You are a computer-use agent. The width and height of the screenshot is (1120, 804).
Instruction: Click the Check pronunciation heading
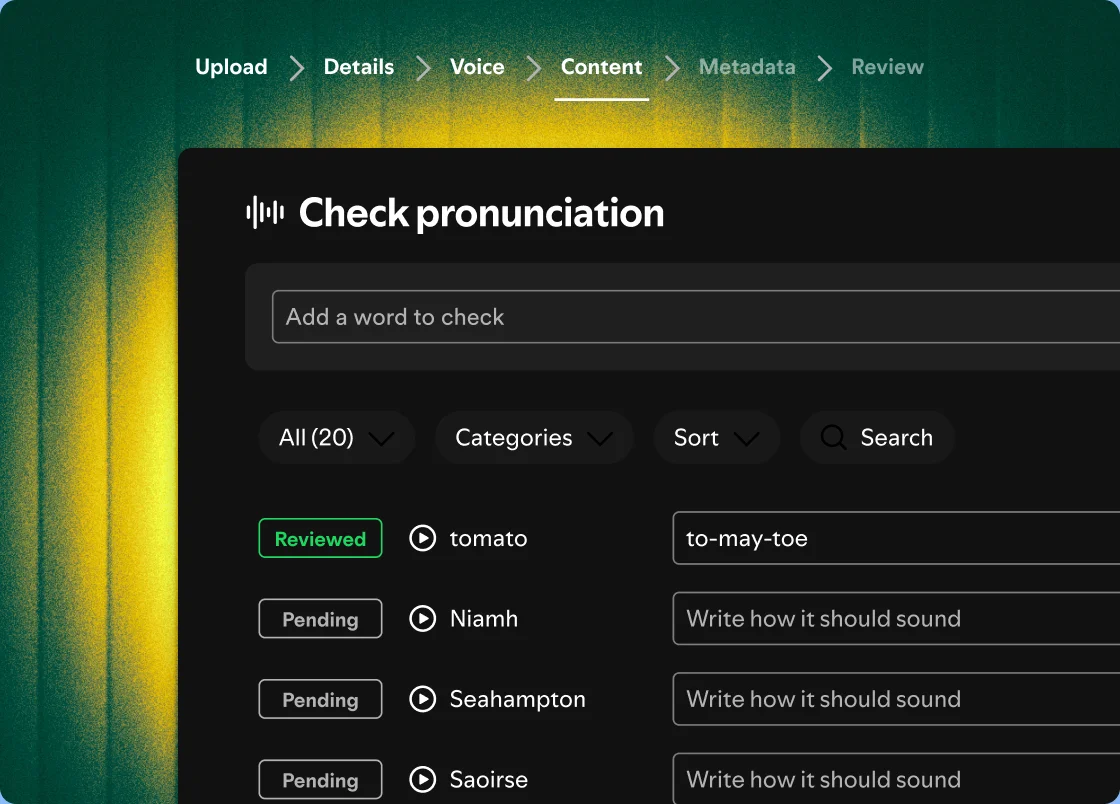[481, 213]
